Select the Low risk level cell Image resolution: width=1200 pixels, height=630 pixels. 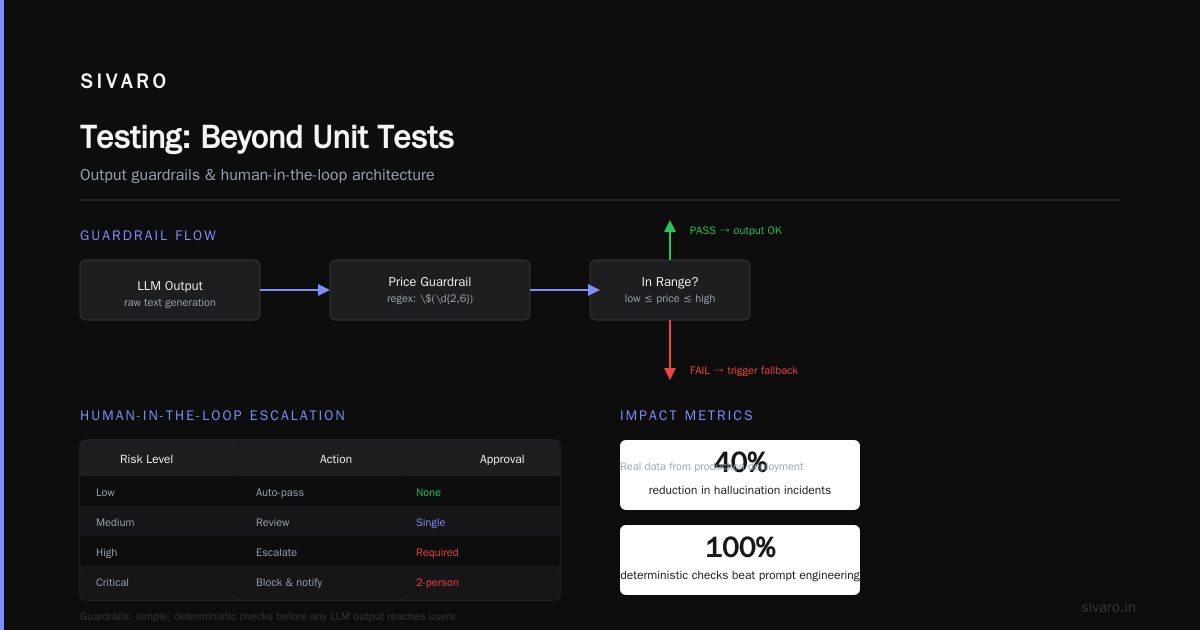105,492
